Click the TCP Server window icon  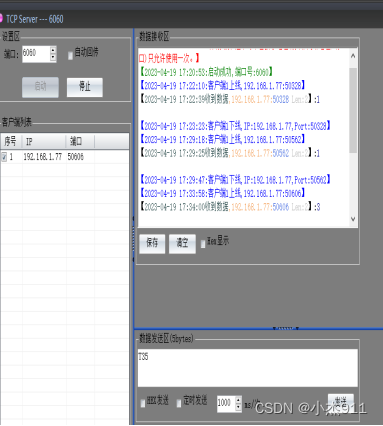click(x=1, y=18)
